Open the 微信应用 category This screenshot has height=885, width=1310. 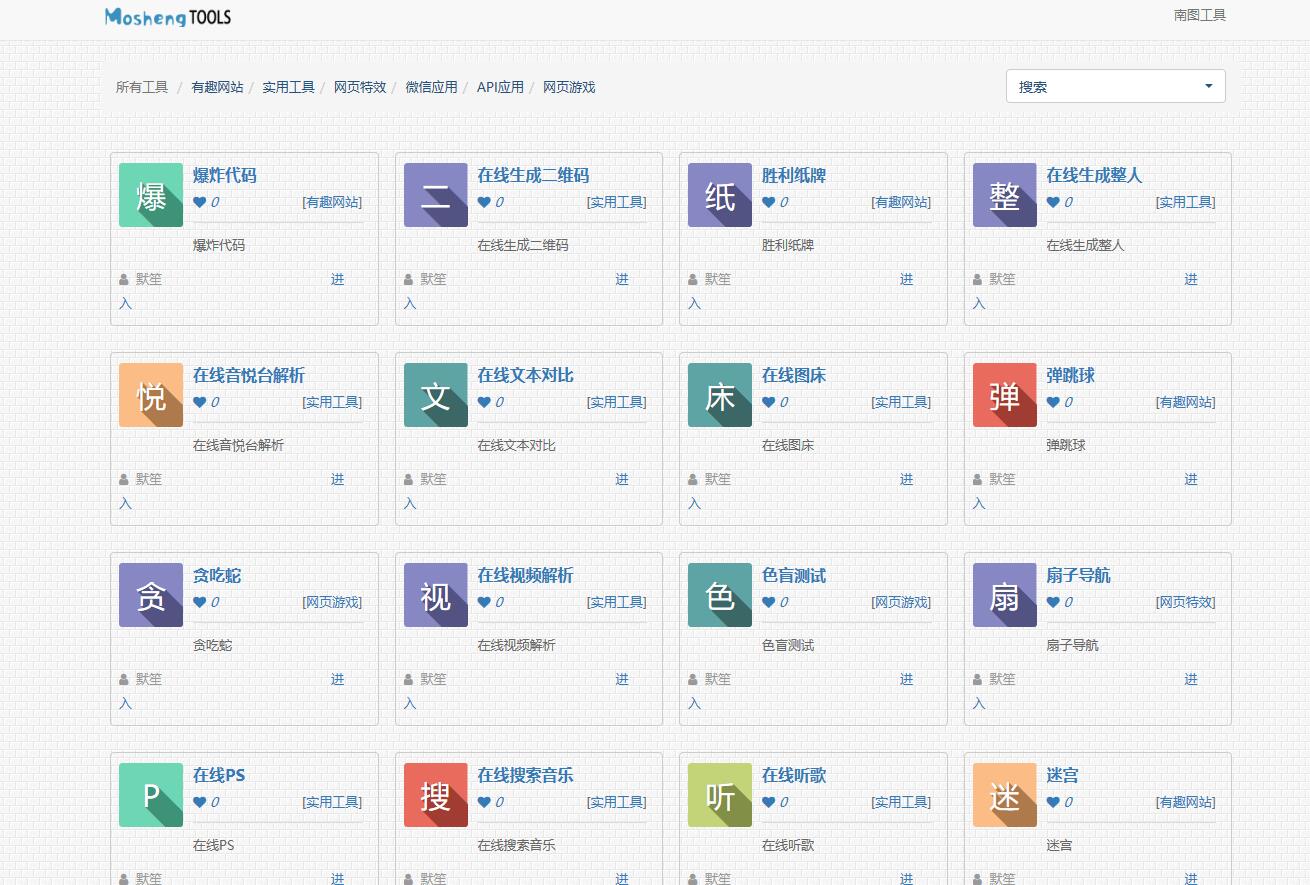pyautogui.click(x=431, y=87)
